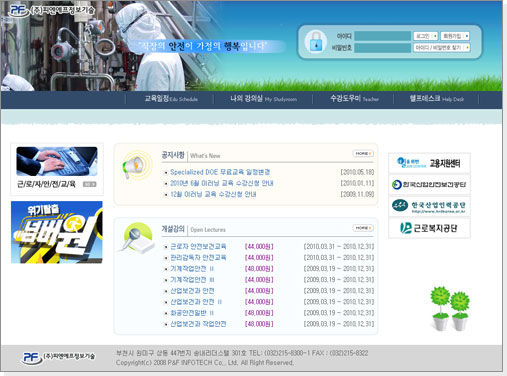Click the MORE button in What's New
This screenshot has width=507, height=376.
363,153
